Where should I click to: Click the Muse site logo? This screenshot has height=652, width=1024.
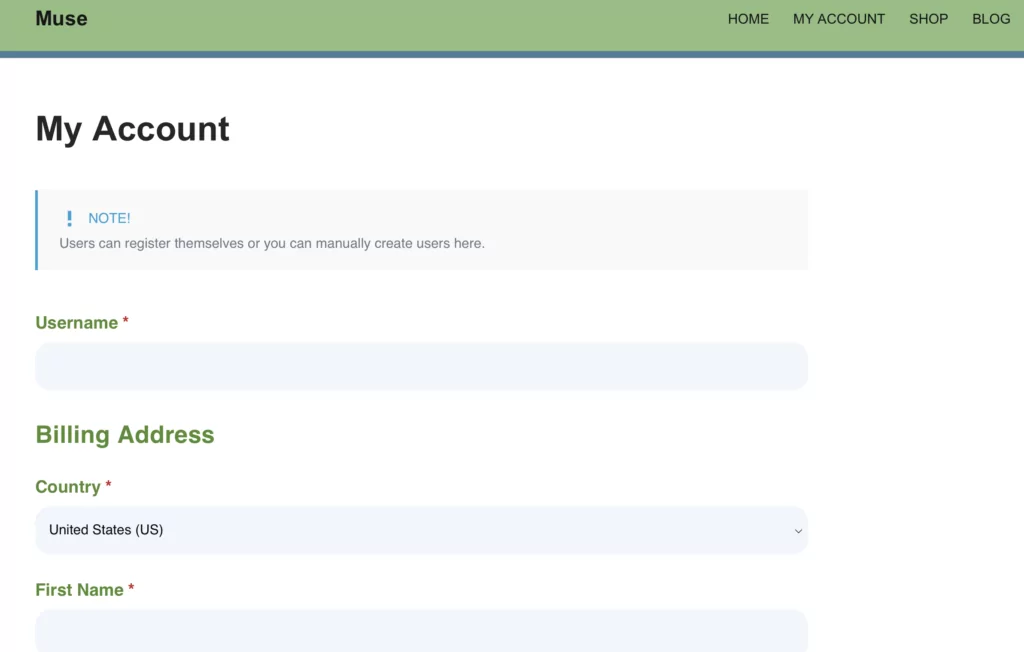pyautogui.click(x=61, y=18)
